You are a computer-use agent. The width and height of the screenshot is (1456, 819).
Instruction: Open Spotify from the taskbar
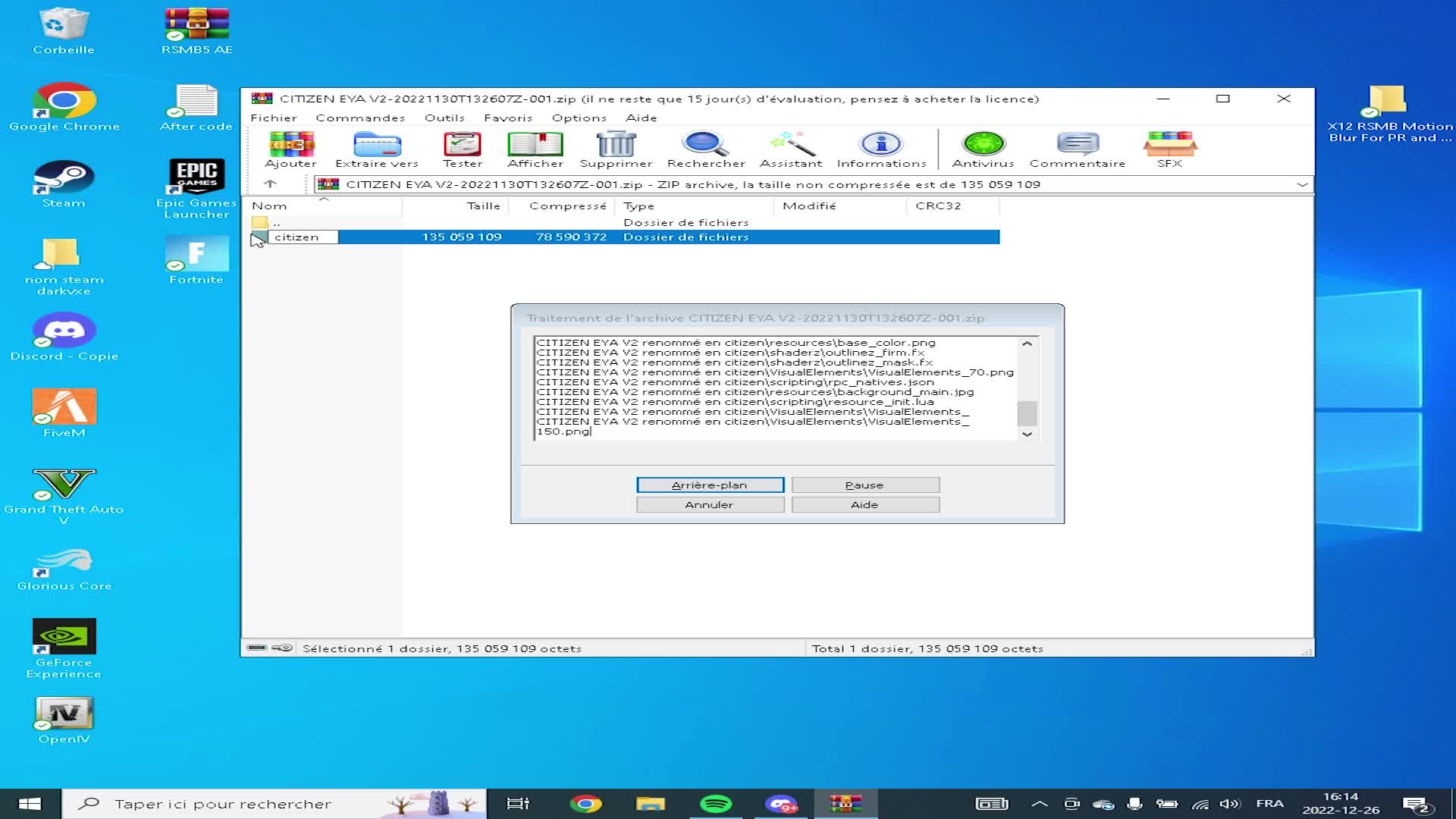(715, 804)
